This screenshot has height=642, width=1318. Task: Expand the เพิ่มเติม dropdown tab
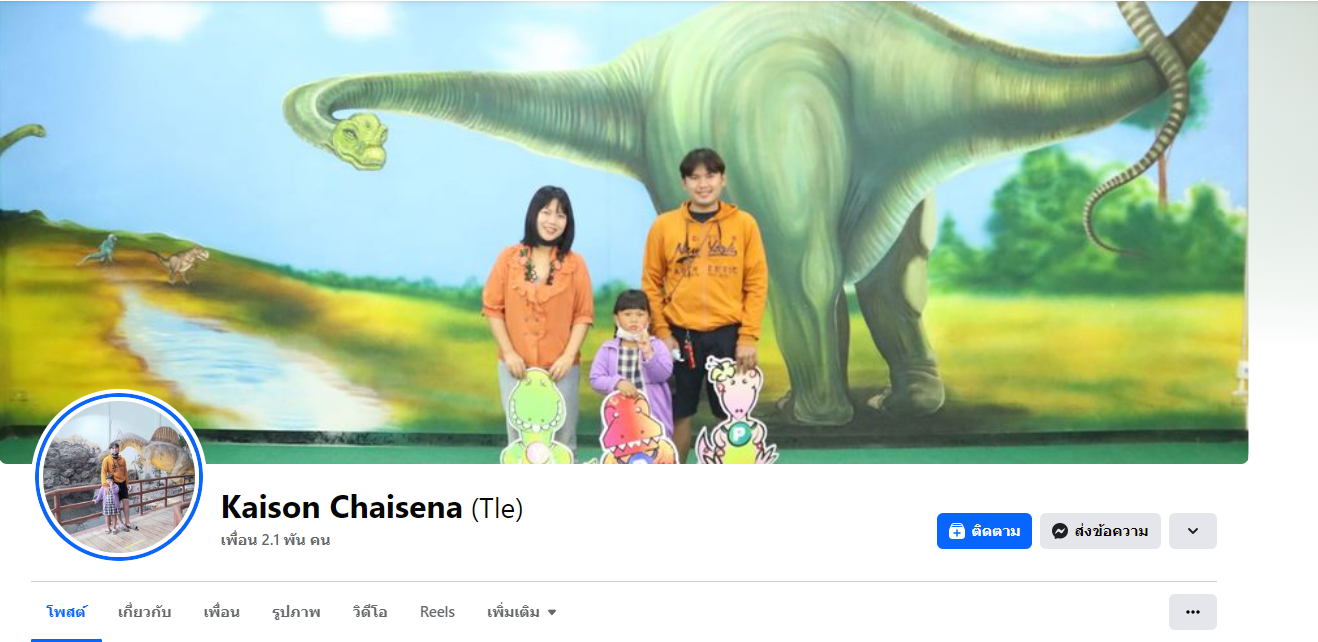click(521, 612)
